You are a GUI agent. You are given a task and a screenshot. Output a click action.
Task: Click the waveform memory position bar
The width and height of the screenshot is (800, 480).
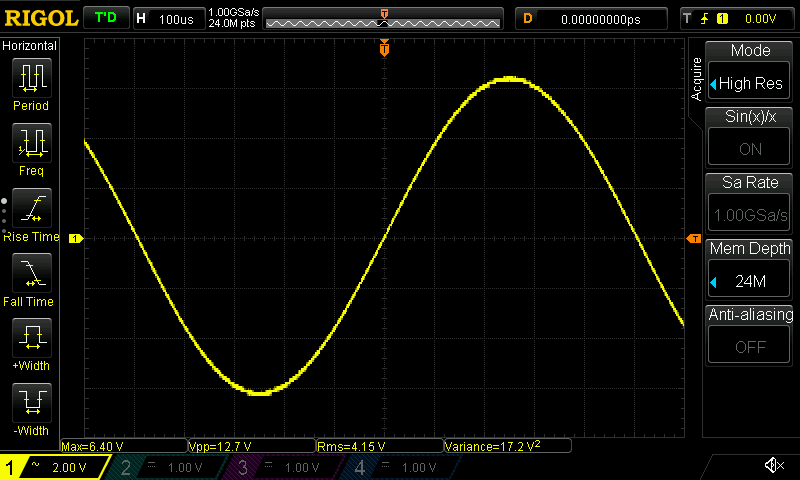coord(384,19)
